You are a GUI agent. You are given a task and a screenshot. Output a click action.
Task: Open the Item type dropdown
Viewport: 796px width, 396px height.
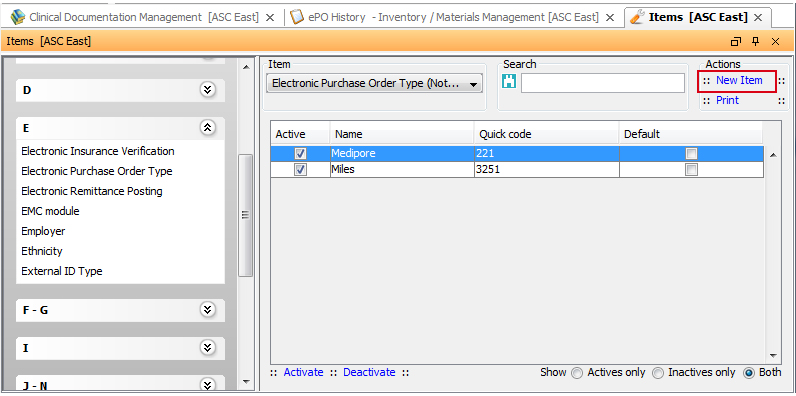375,84
